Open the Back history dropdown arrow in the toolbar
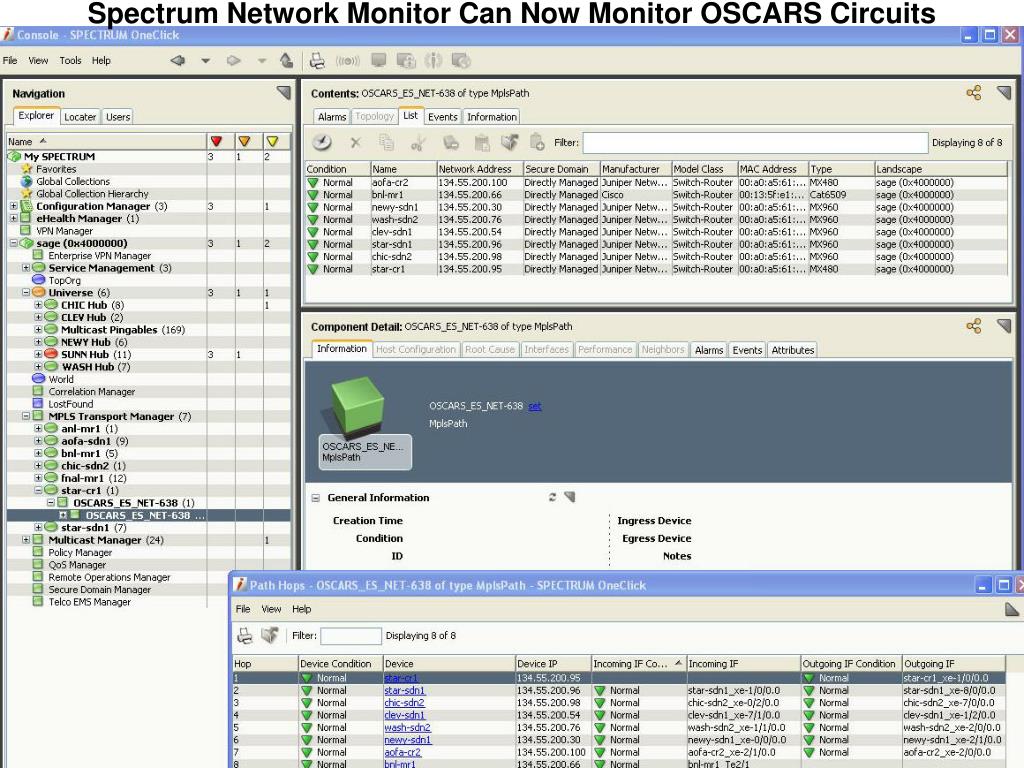 (x=205, y=61)
